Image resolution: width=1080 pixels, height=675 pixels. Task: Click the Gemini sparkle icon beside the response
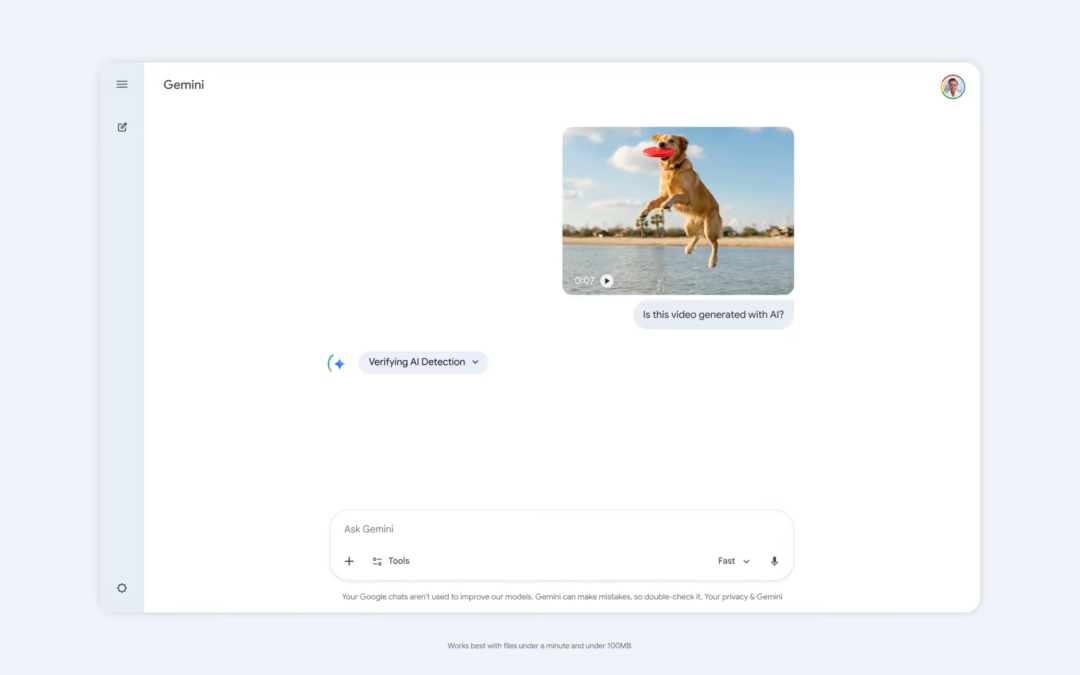click(336, 362)
